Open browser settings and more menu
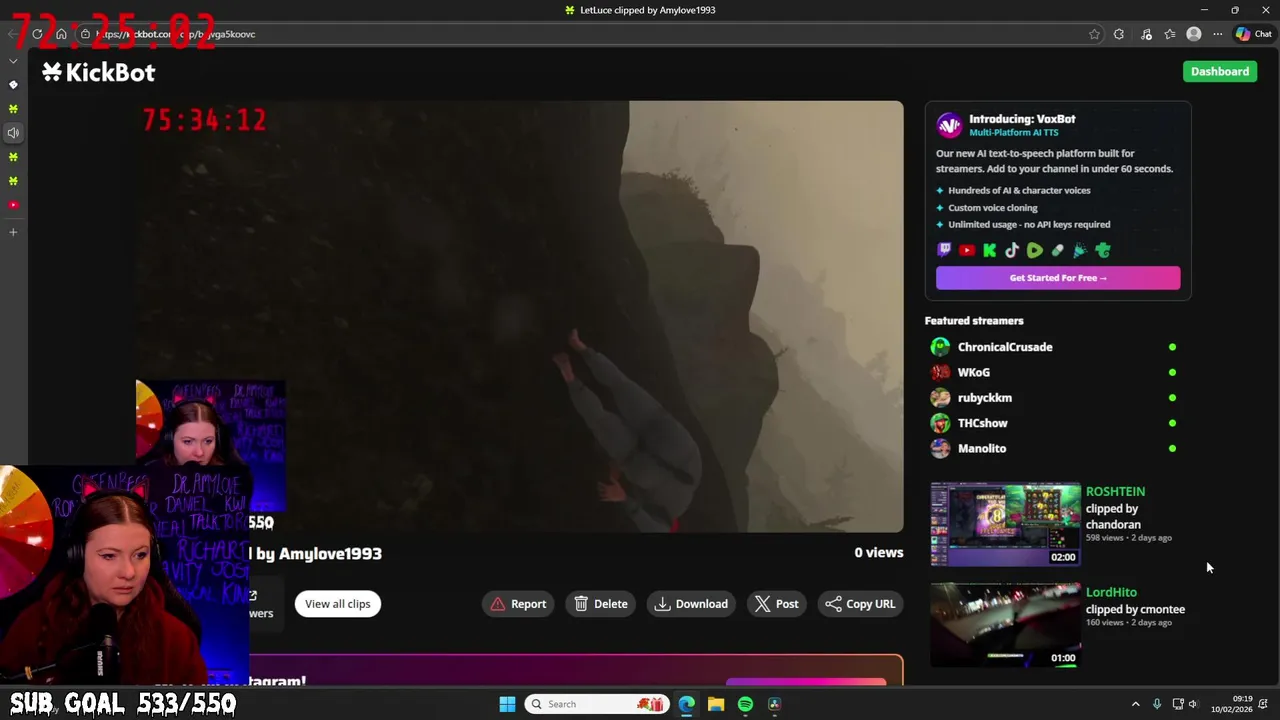Image resolution: width=1280 pixels, height=720 pixels. click(x=1217, y=34)
